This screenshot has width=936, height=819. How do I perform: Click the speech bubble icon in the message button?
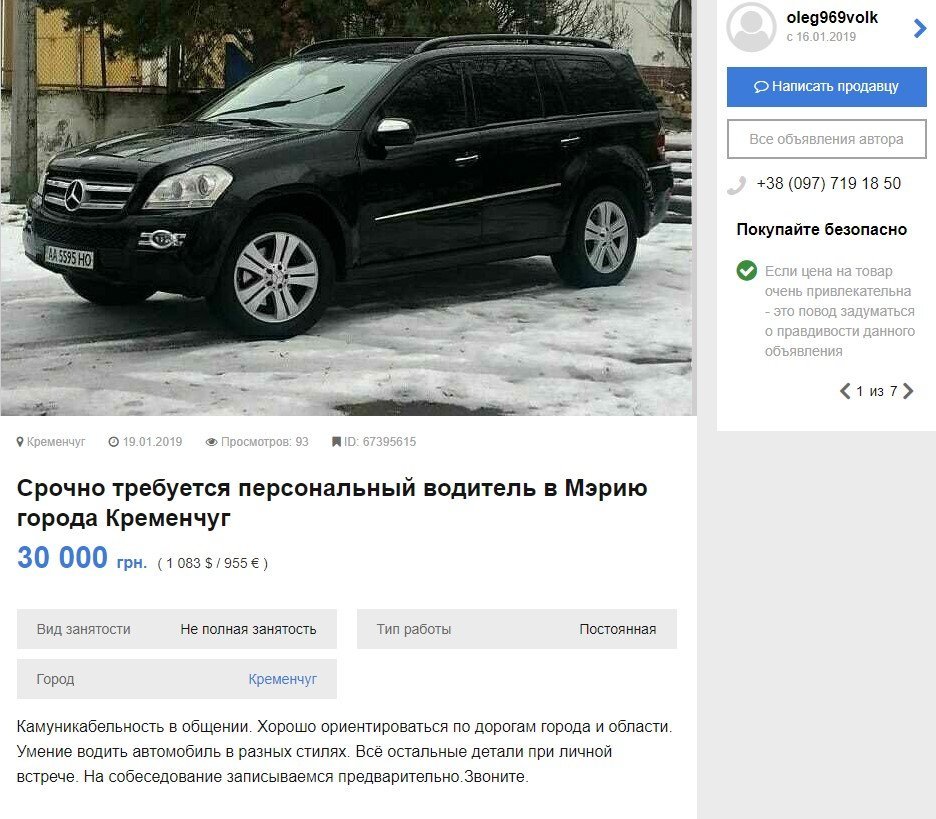[x=760, y=87]
